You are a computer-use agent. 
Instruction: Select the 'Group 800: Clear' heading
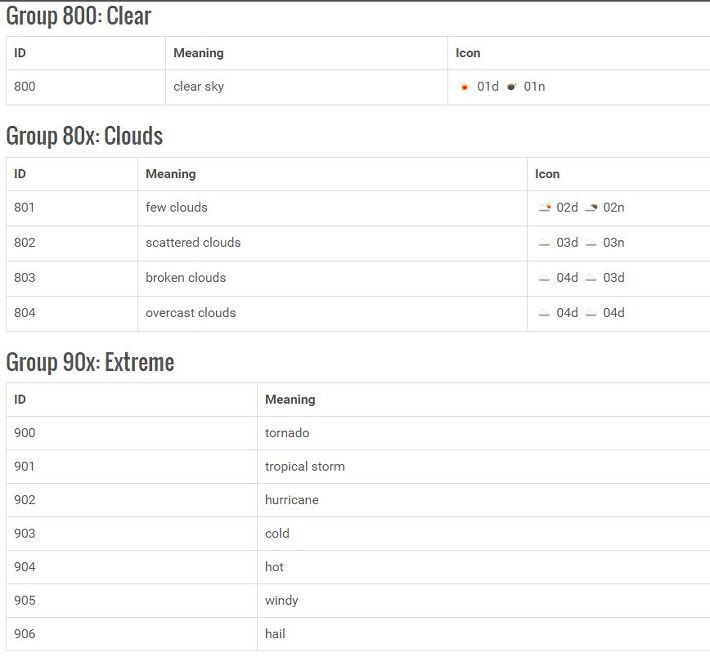coord(78,16)
